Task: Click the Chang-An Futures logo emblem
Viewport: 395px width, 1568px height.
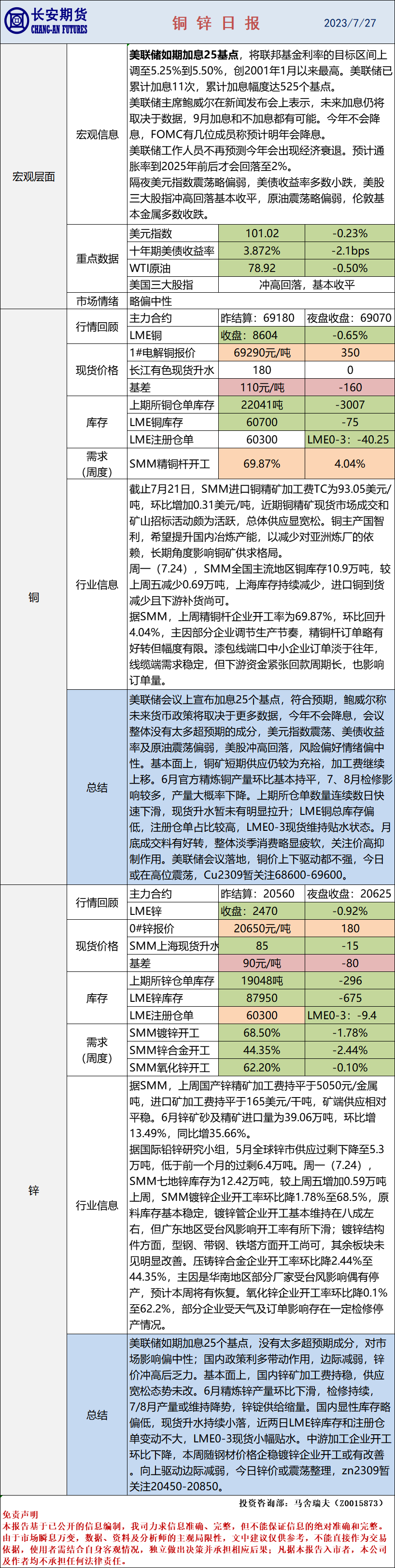Action: click(x=16, y=21)
